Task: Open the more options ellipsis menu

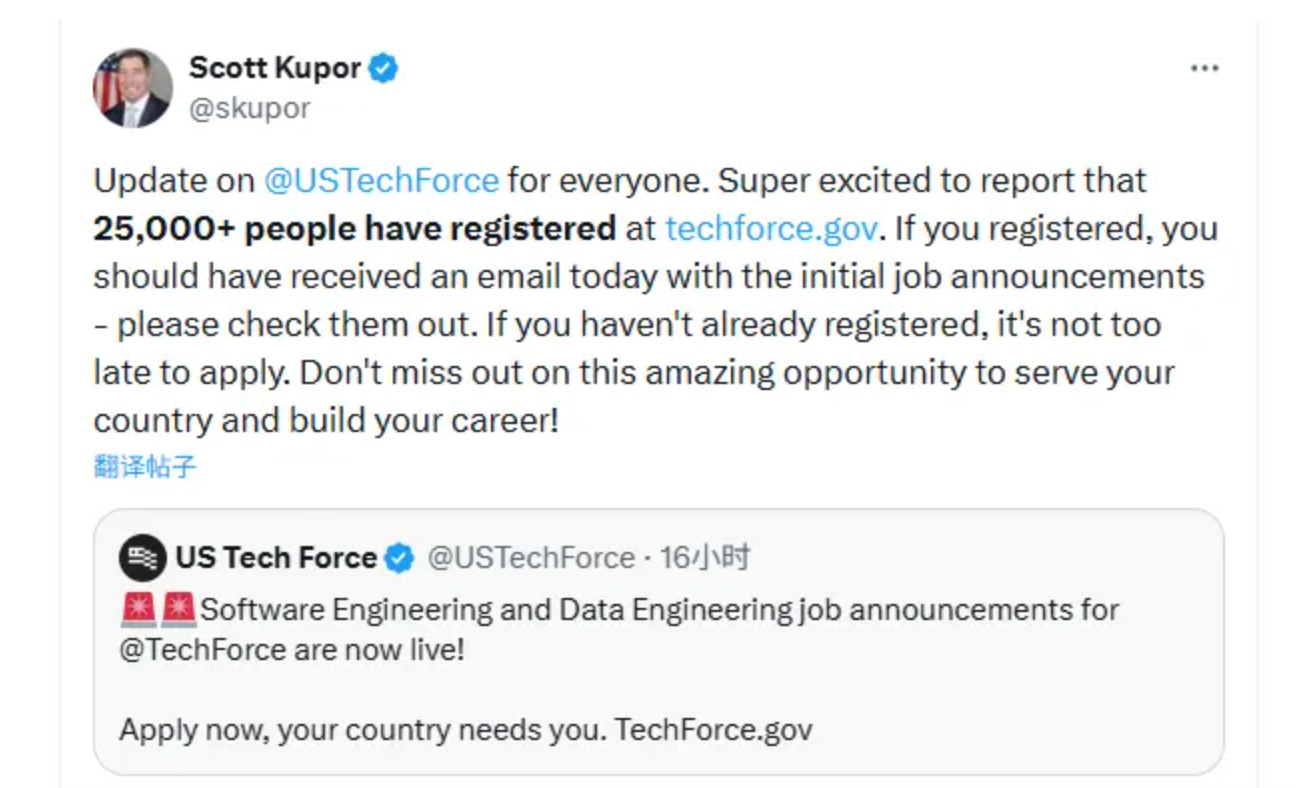Action: click(x=1204, y=69)
